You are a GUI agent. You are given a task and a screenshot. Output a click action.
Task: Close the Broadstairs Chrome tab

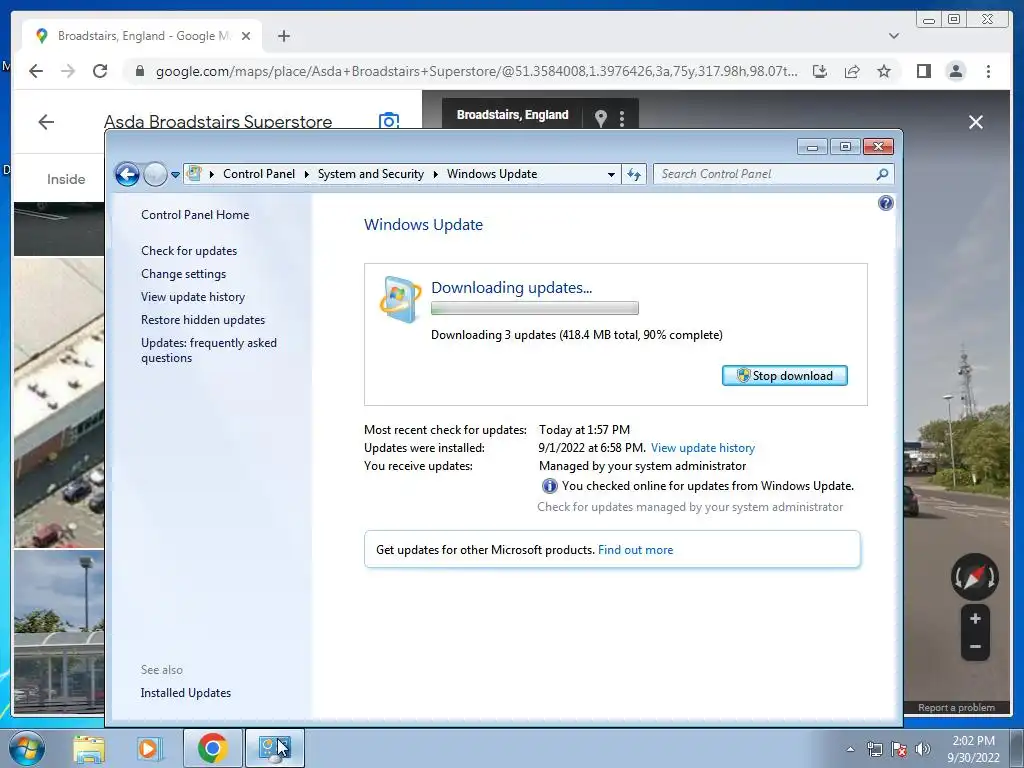[246, 36]
